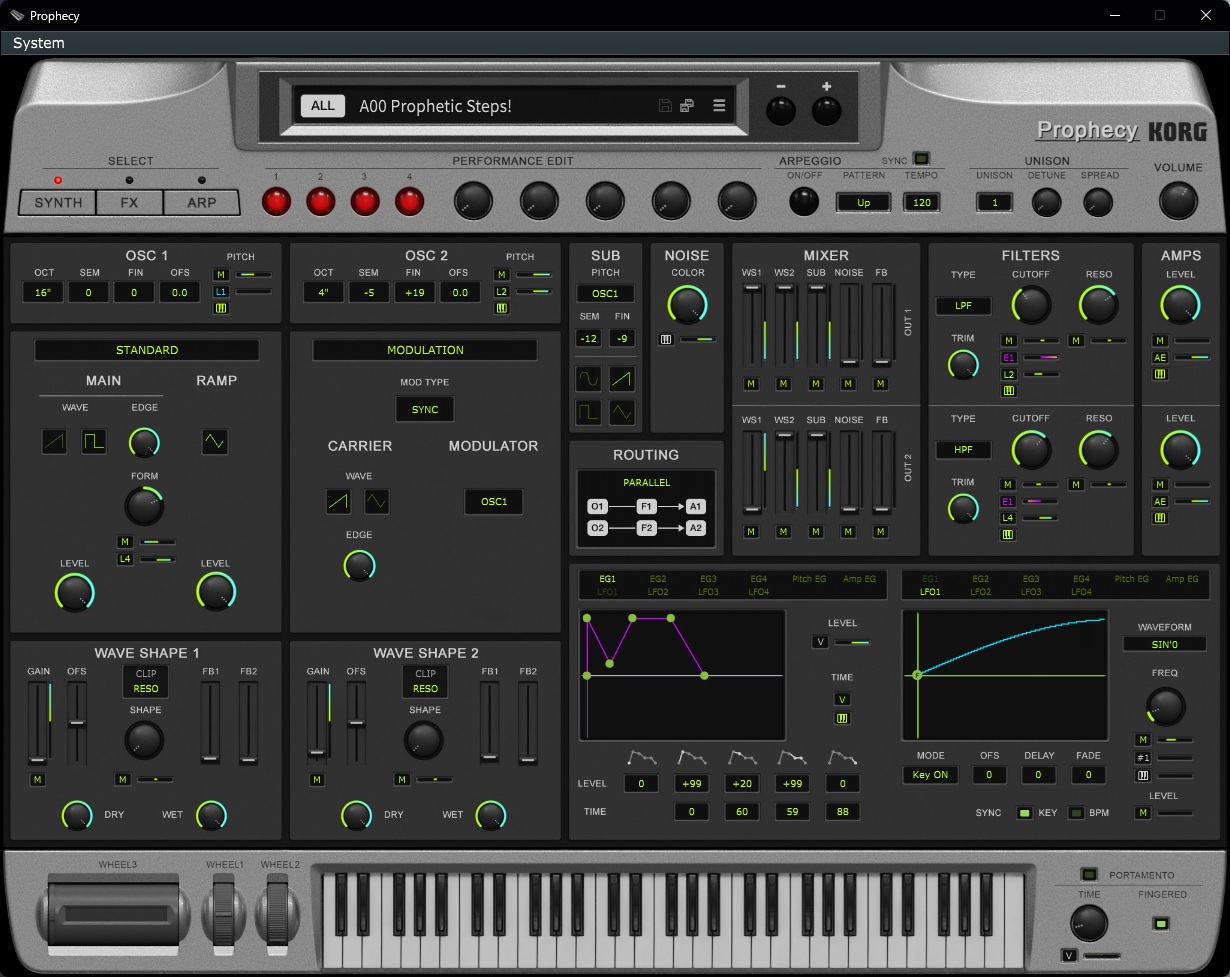Click the FX select button
The width and height of the screenshot is (1230, 977).
pos(130,202)
